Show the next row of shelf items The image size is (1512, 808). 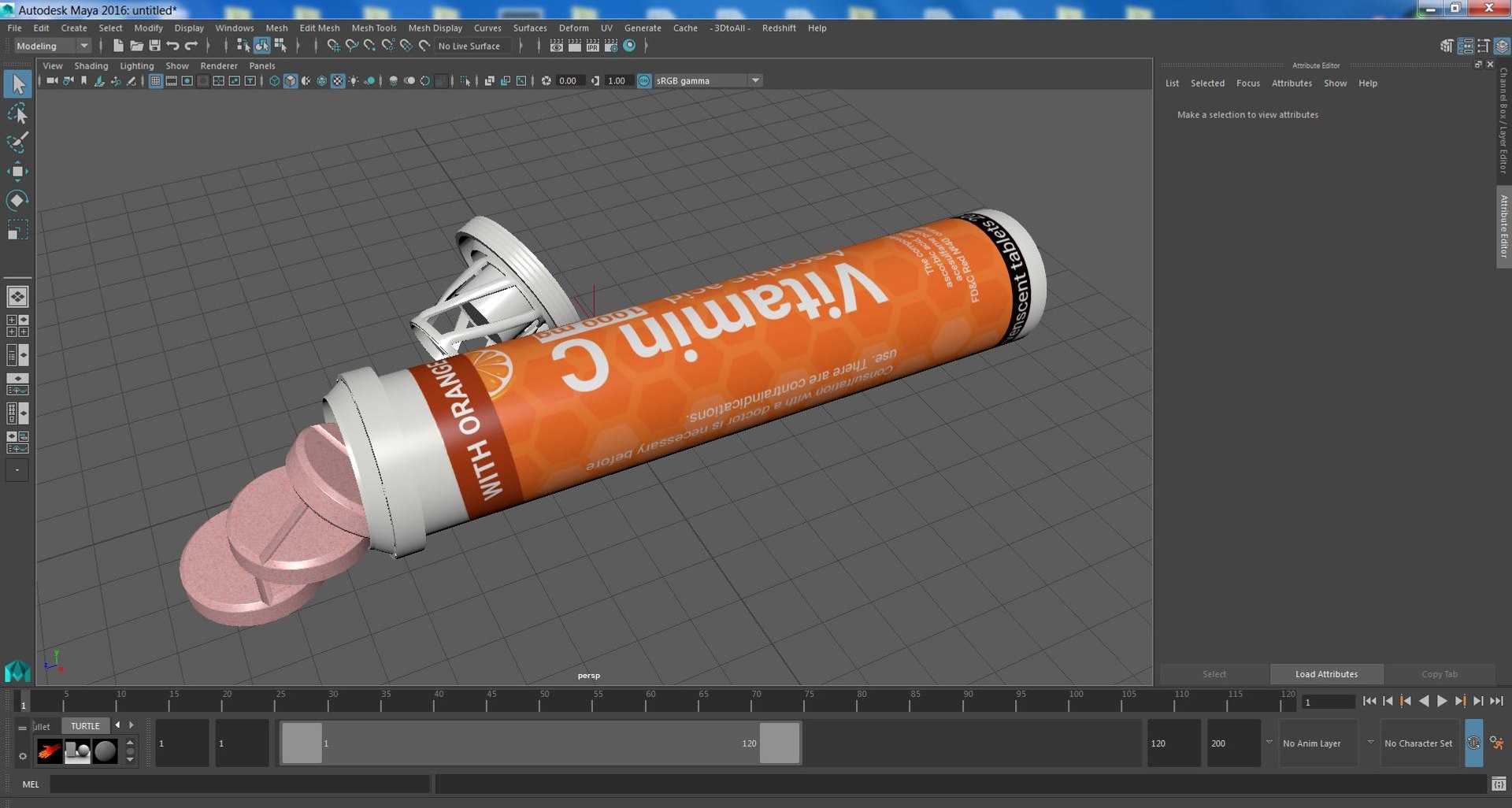click(130, 760)
